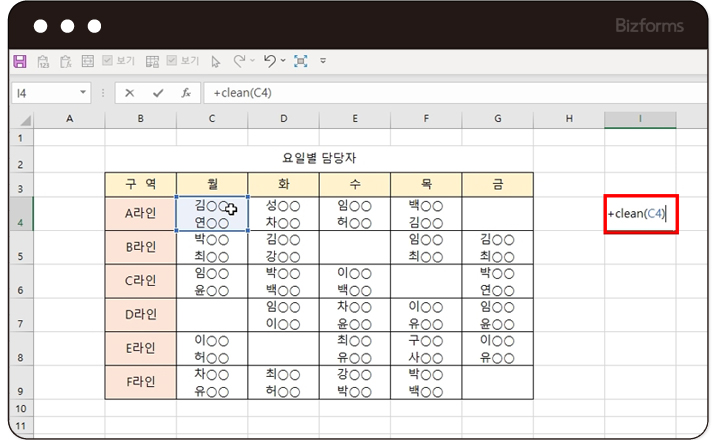Select row 11 header
The image size is (715, 440).
21,426
